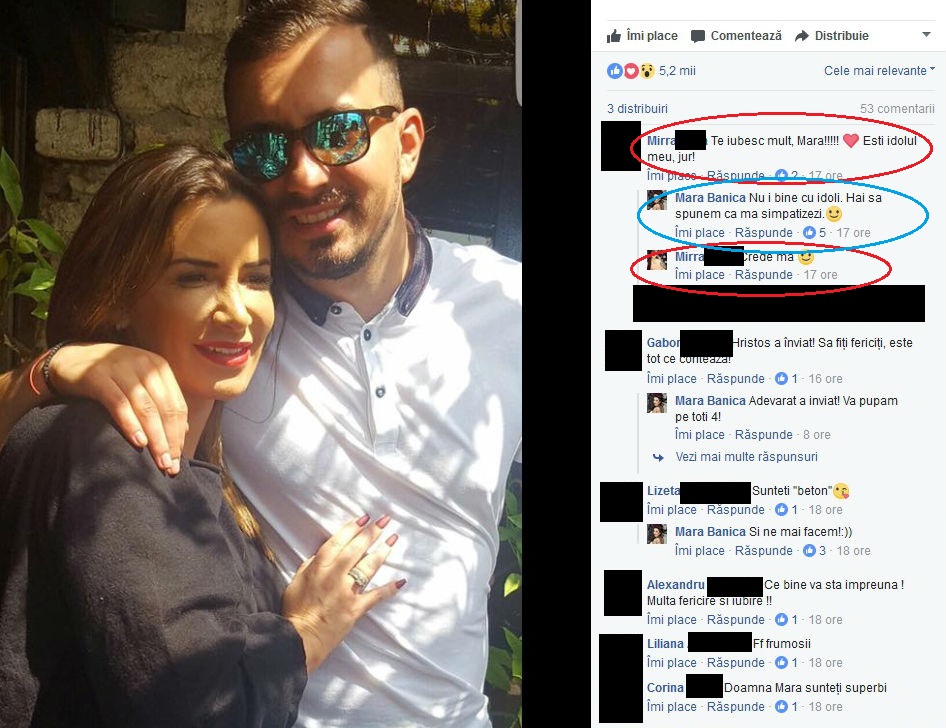Click like count icon on Lizeta's comment
946x728 pixels.
click(781, 510)
